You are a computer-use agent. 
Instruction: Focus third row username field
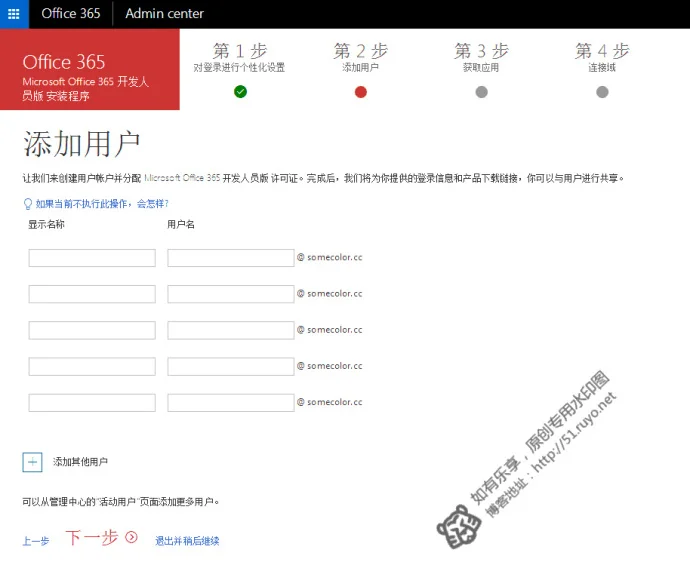coord(231,330)
